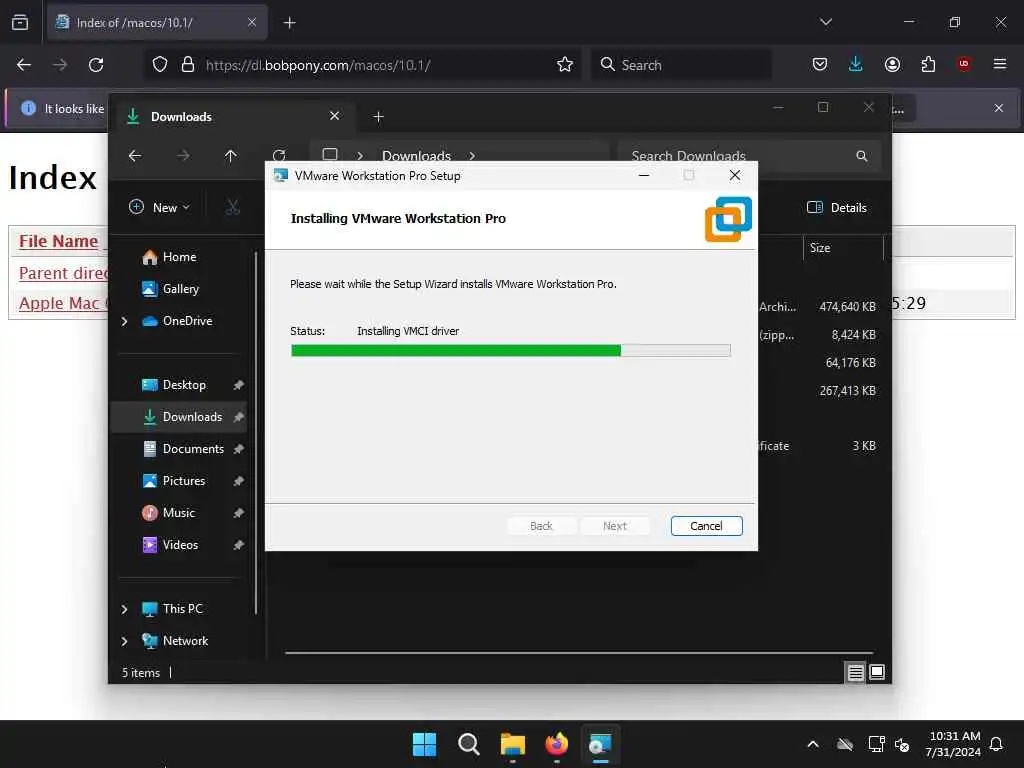Open Music in File Explorer sidebar
Image resolution: width=1024 pixels, height=768 pixels.
pos(168,513)
